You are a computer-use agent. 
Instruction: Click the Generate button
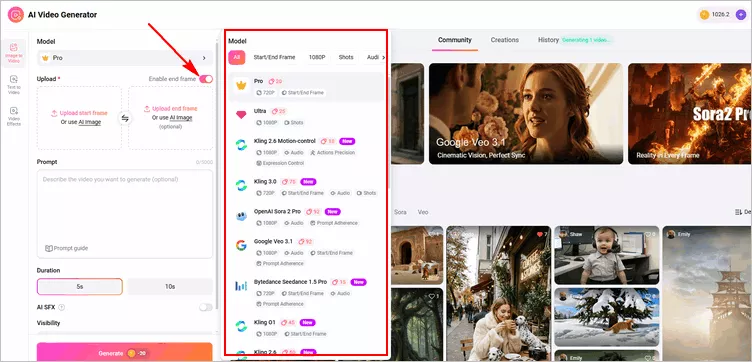[x=125, y=352]
